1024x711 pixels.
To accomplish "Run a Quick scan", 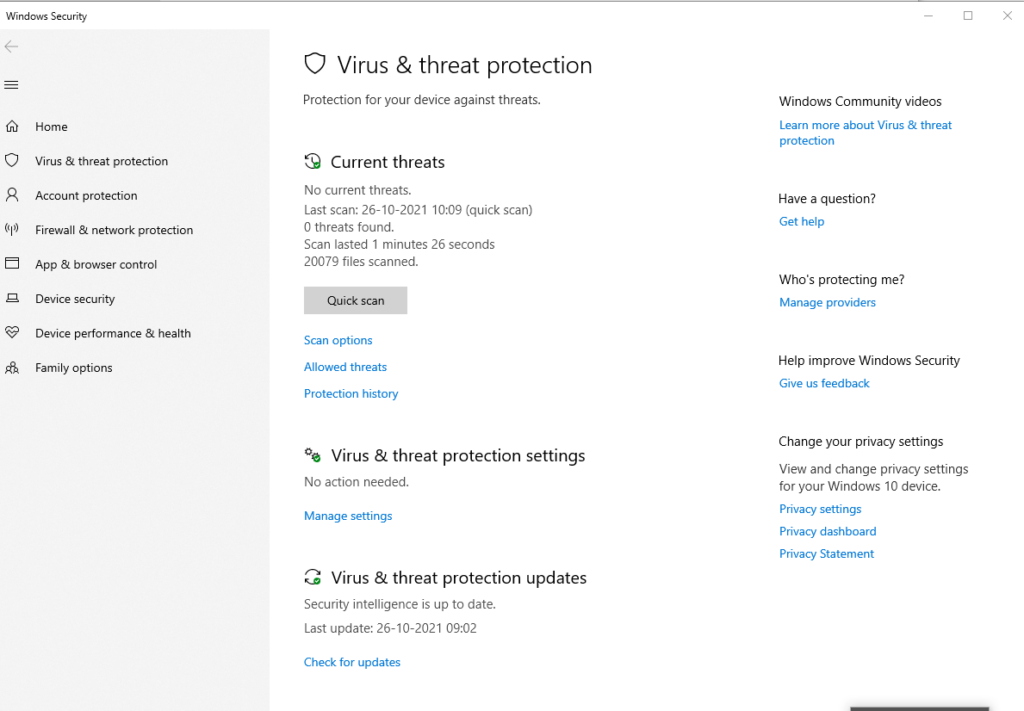I will [x=355, y=300].
